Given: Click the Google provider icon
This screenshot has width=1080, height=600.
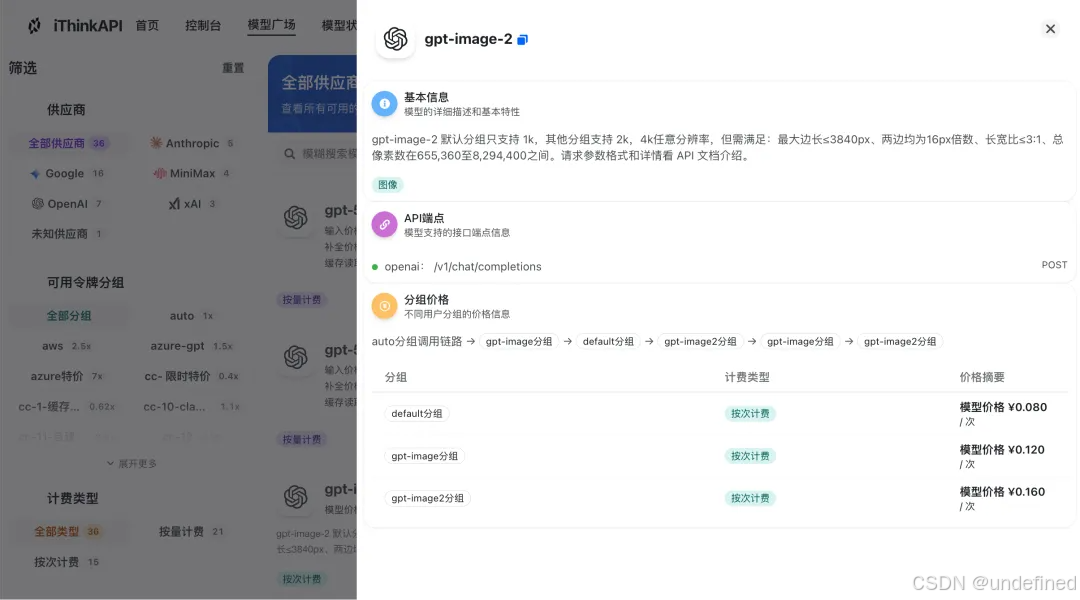Looking at the screenshot, I should (35, 174).
